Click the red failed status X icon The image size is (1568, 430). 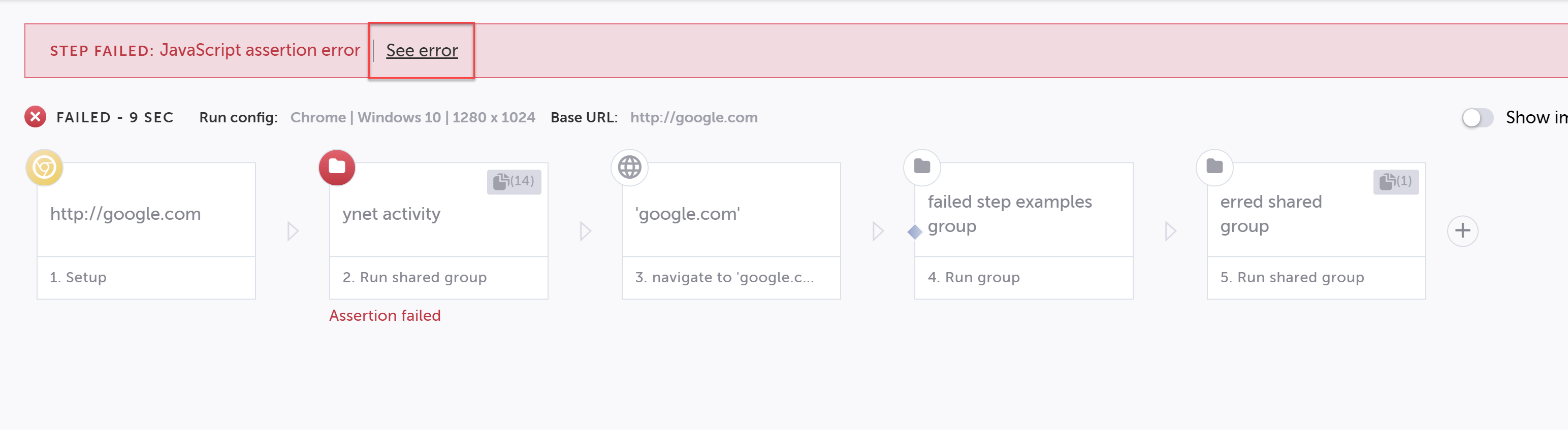pos(36,117)
